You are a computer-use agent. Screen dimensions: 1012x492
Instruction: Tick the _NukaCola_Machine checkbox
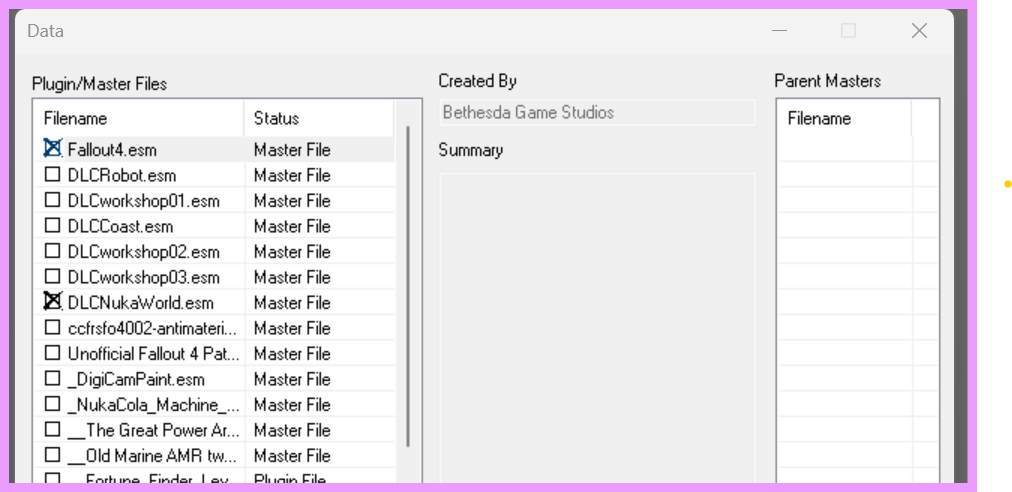52,404
